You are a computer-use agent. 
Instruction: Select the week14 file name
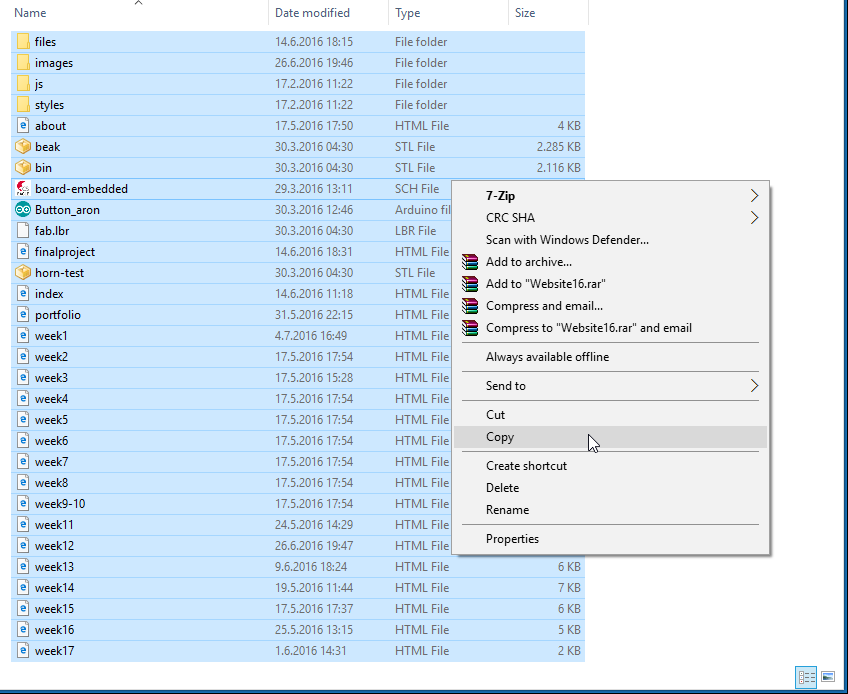(54, 588)
